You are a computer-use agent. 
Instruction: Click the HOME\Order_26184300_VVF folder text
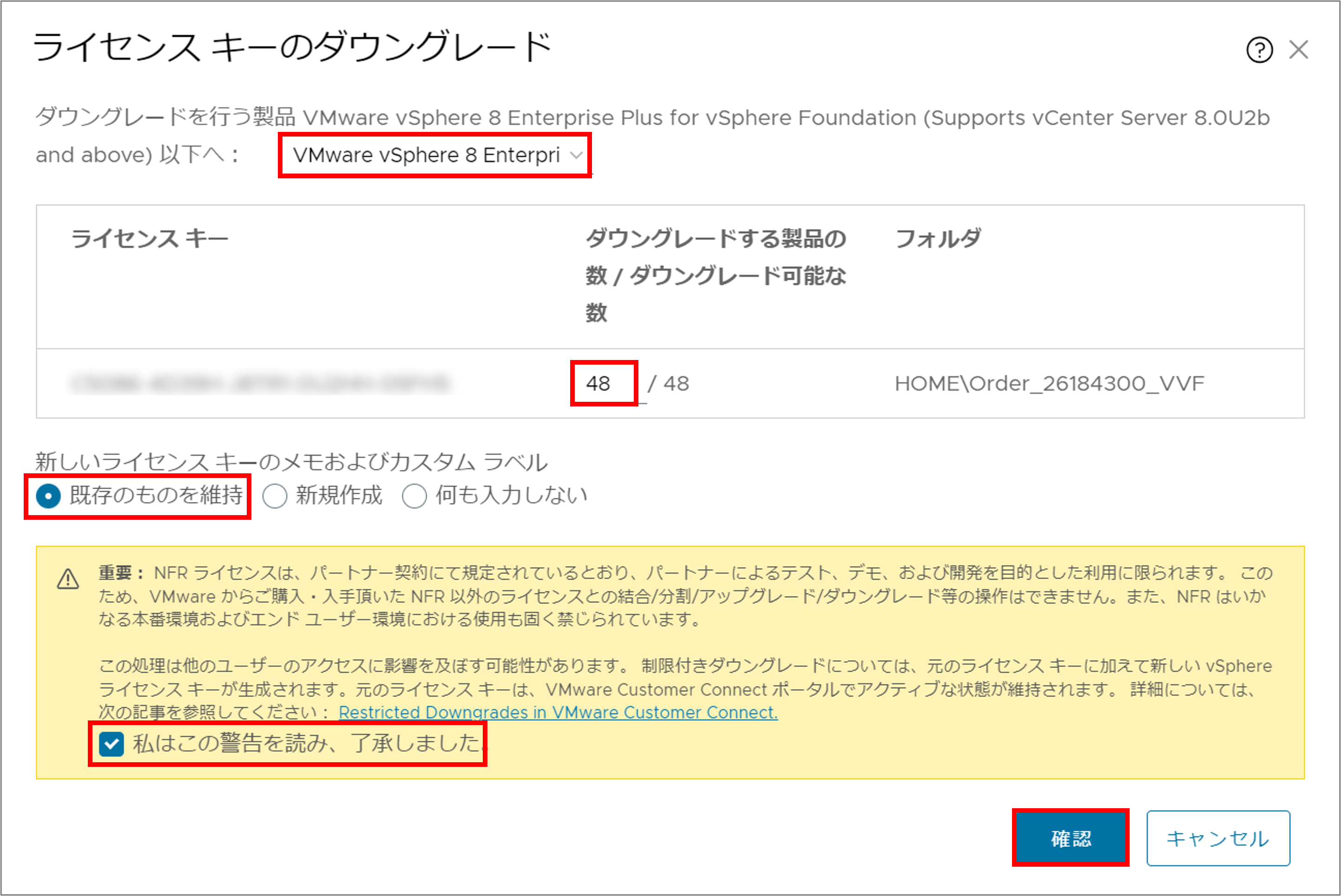coord(1049,383)
